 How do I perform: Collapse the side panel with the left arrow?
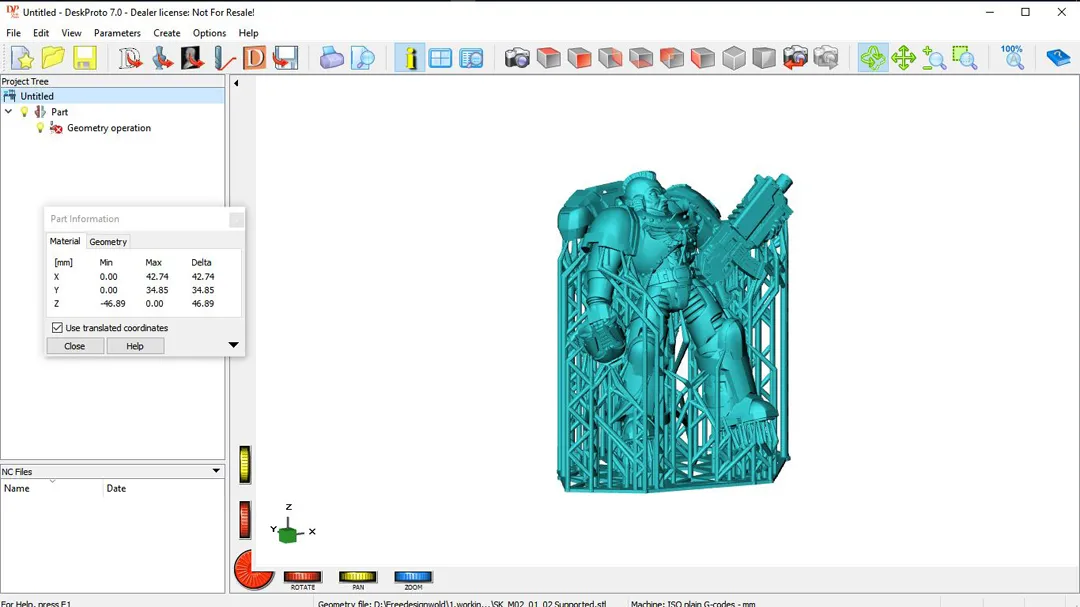(x=236, y=83)
